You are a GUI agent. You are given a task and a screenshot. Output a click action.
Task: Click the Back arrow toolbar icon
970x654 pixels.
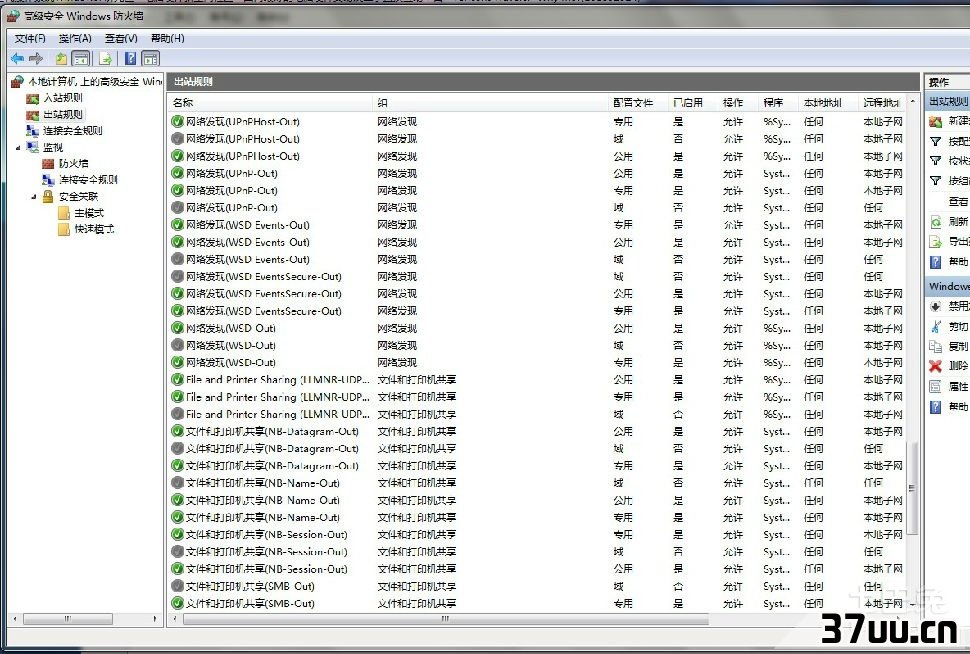[17, 59]
